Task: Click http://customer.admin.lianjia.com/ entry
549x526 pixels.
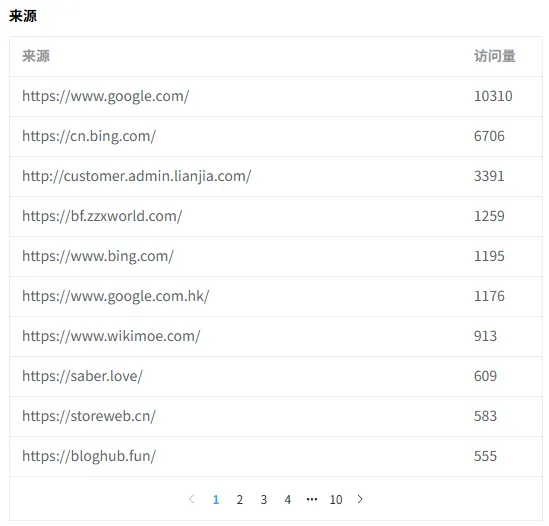Action: click(137, 176)
